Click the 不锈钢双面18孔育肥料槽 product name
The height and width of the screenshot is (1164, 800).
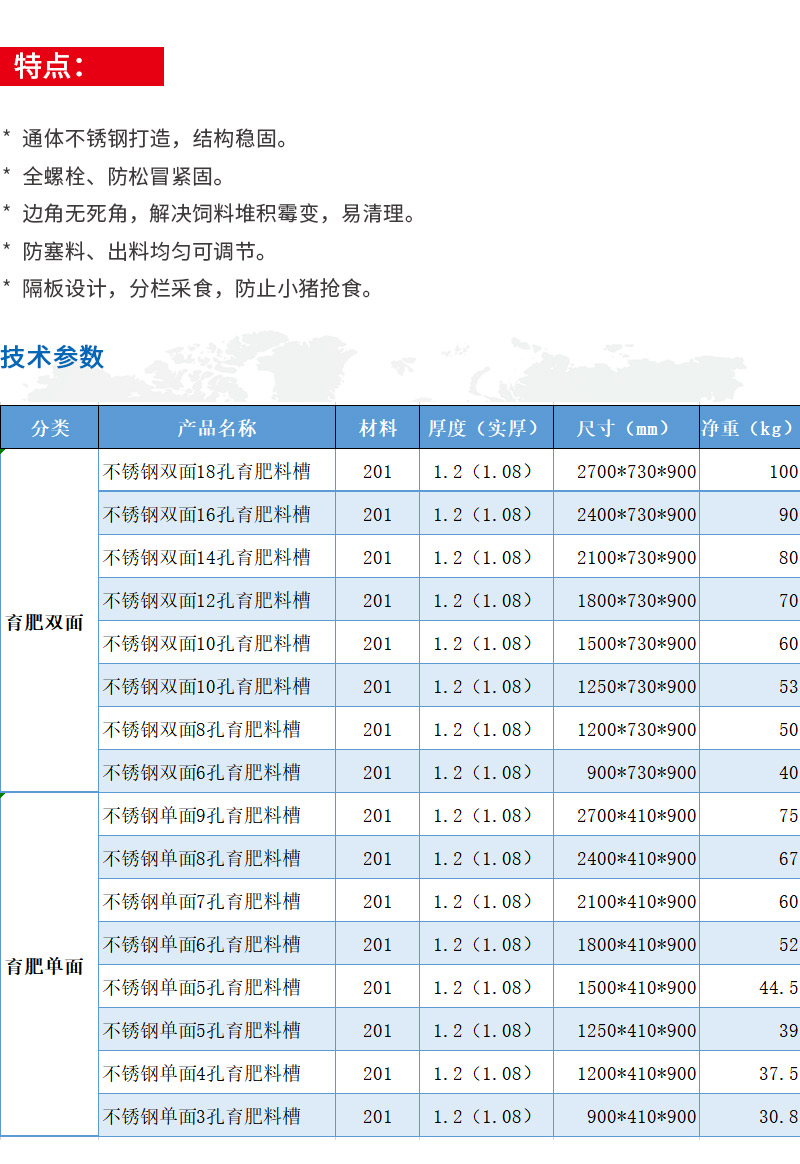click(207, 471)
